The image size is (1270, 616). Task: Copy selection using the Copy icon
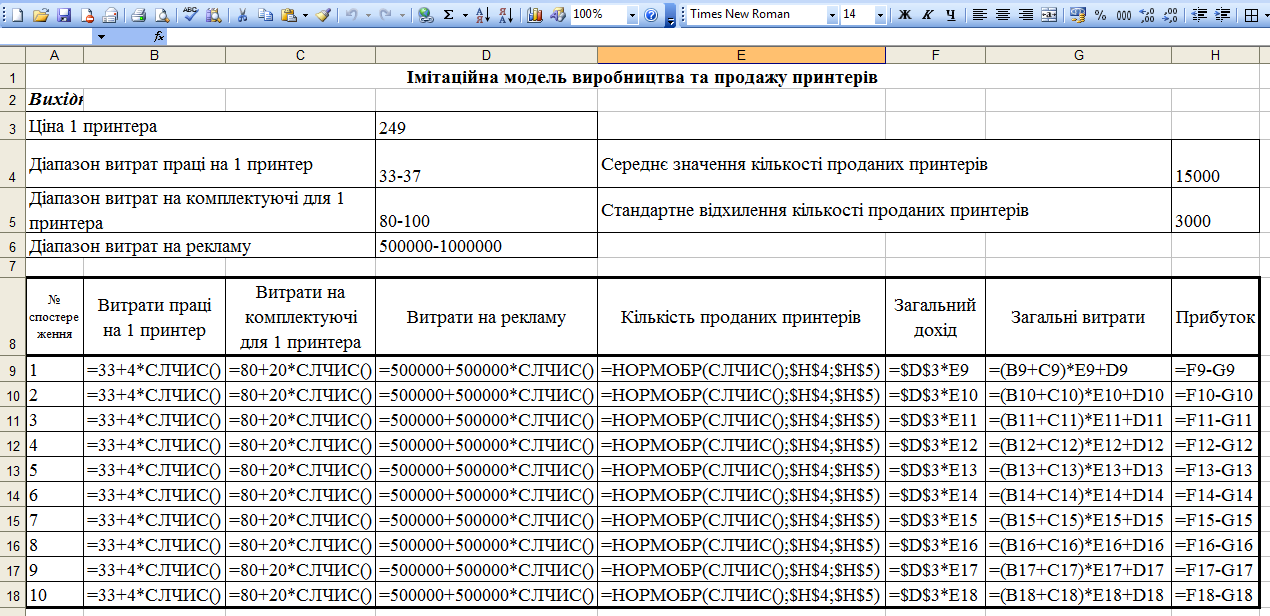[x=265, y=15]
